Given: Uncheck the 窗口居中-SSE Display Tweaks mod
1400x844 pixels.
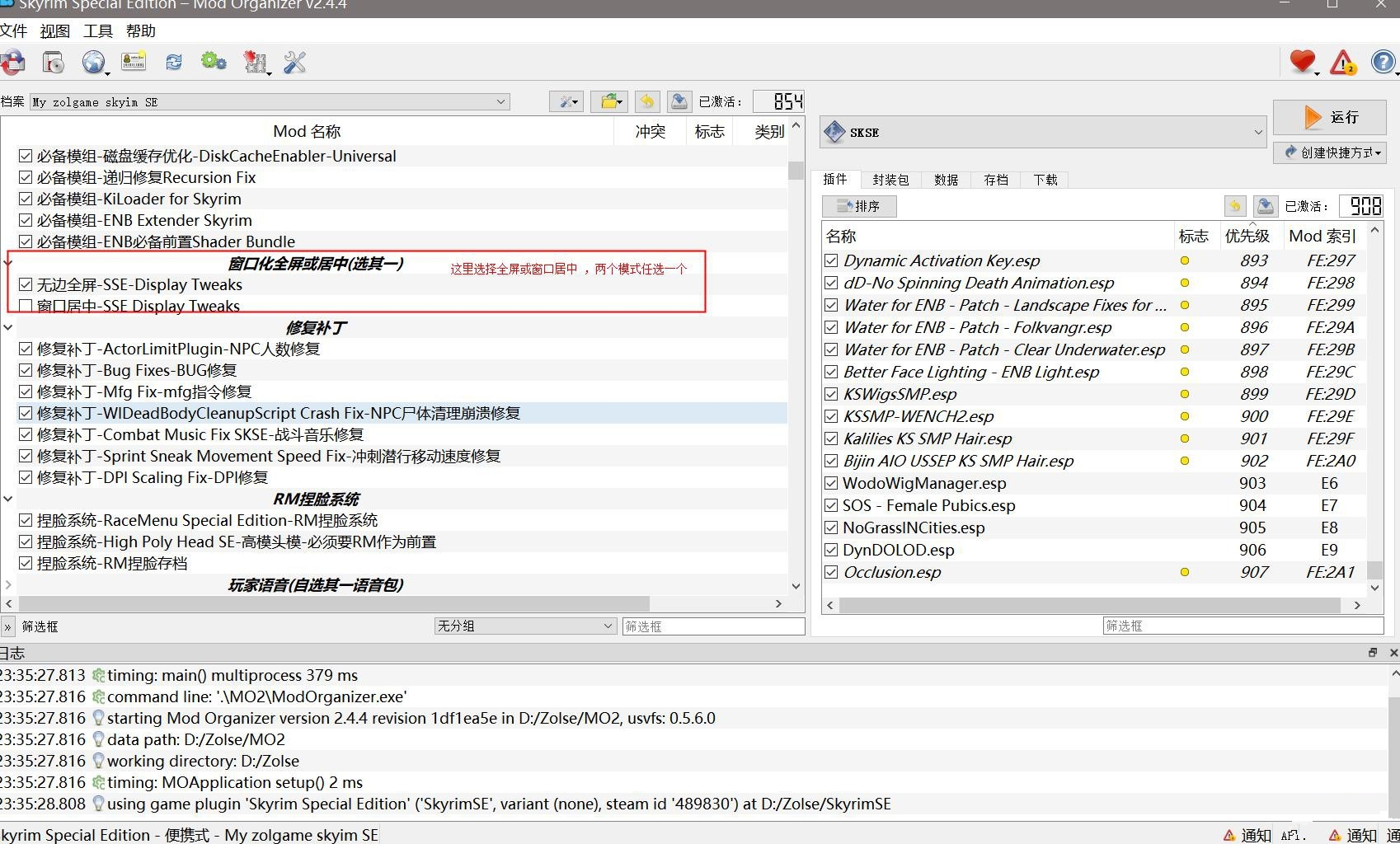Looking at the screenshot, I should 26,306.
